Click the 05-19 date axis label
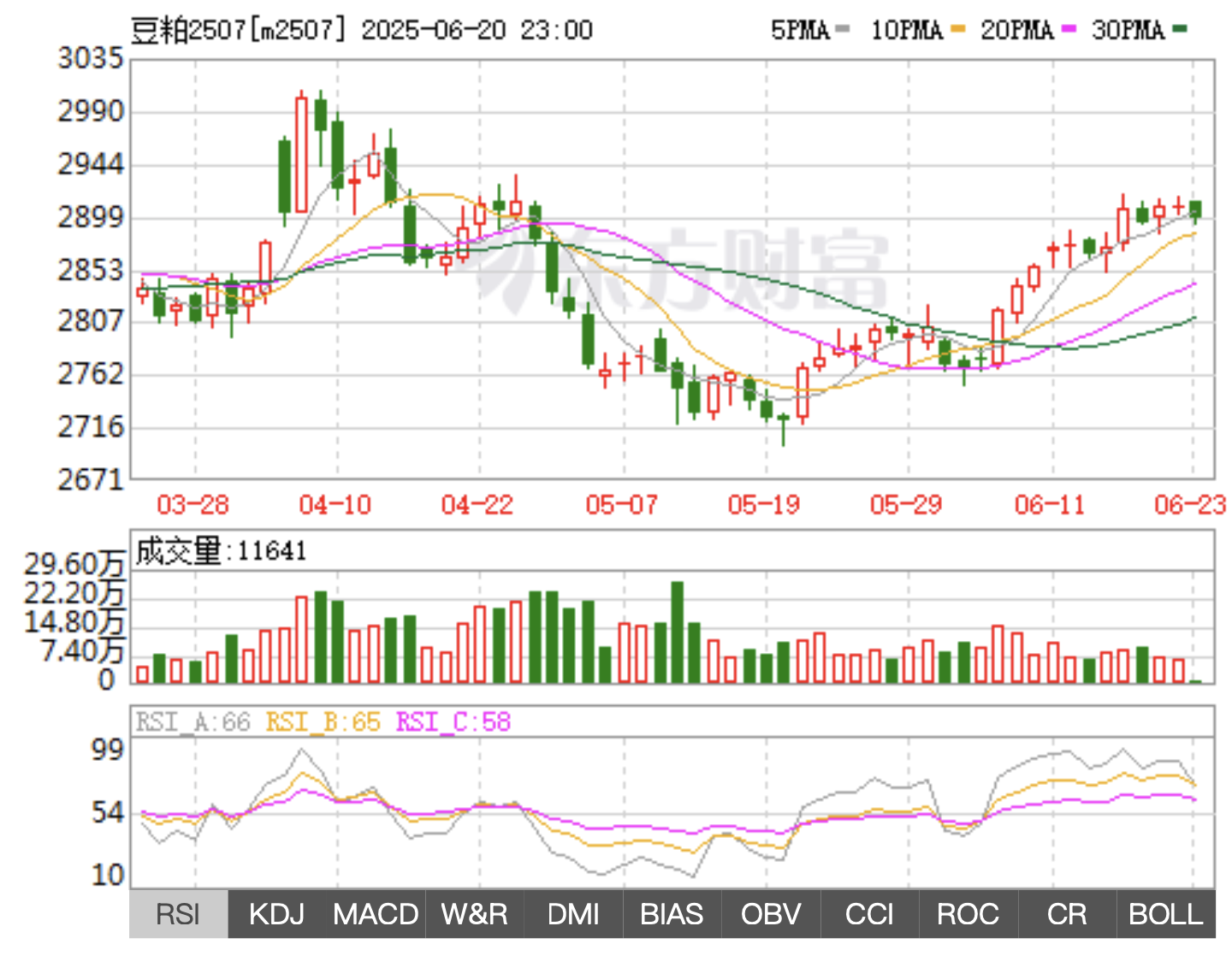The width and height of the screenshot is (1232, 962). click(764, 505)
